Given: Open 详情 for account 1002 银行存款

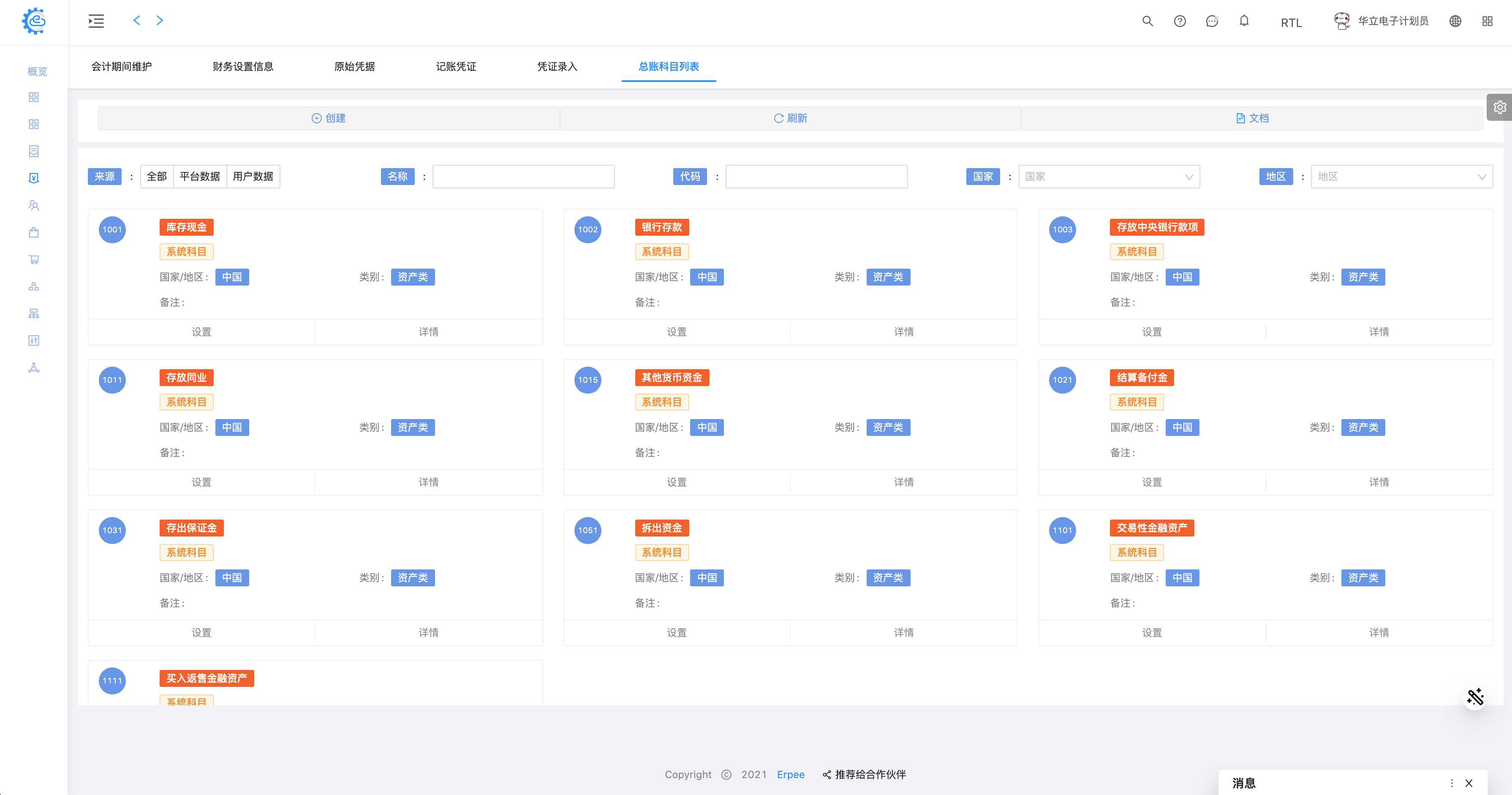Looking at the screenshot, I should [903, 332].
